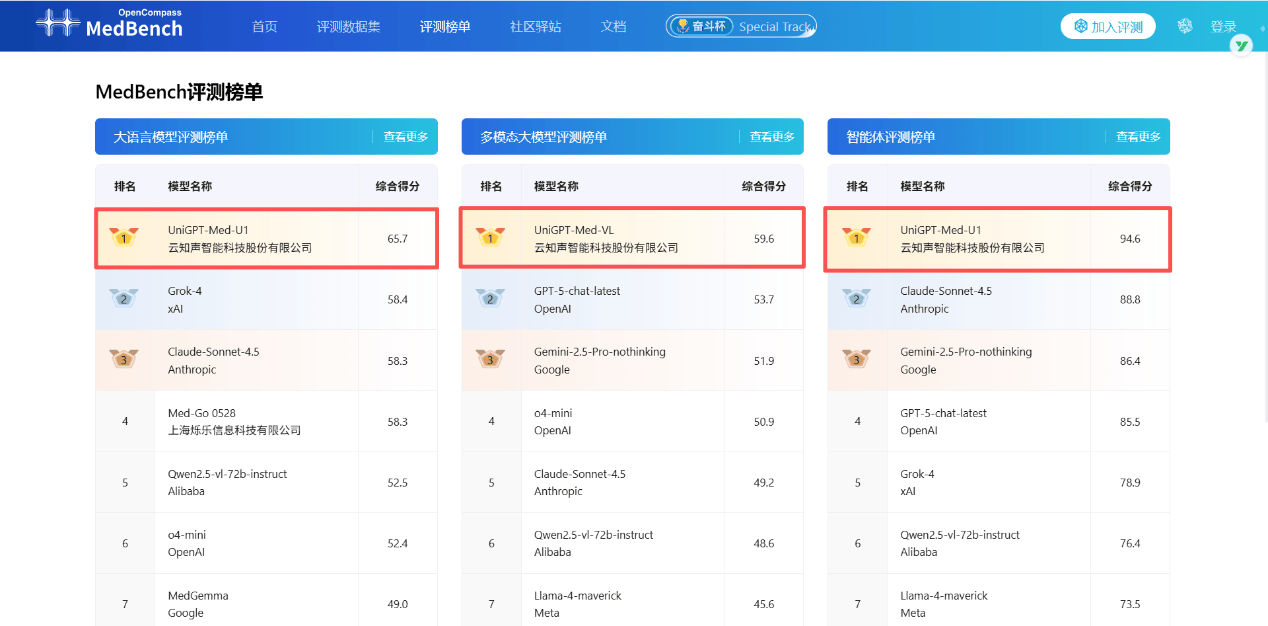Click the globe language icon in the navbar

pyautogui.click(x=1184, y=25)
